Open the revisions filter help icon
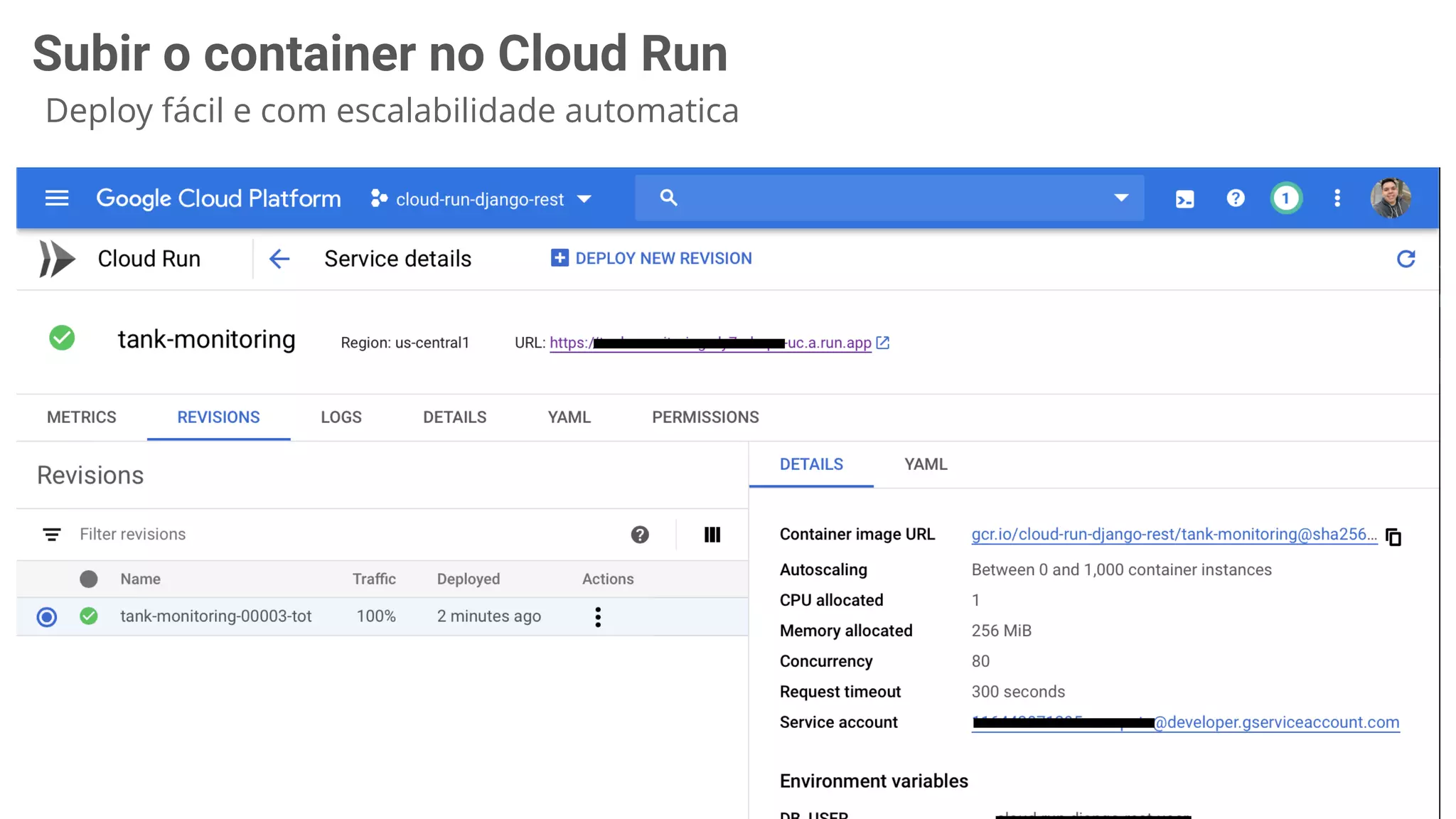Viewport: 1456px width, 819px height. (x=640, y=535)
